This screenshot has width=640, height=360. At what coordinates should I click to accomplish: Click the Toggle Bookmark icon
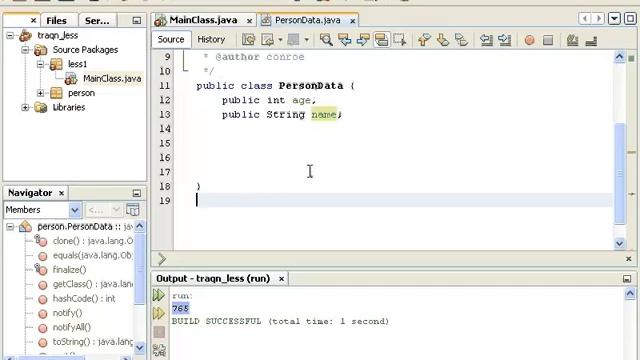[x=461, y=40]
